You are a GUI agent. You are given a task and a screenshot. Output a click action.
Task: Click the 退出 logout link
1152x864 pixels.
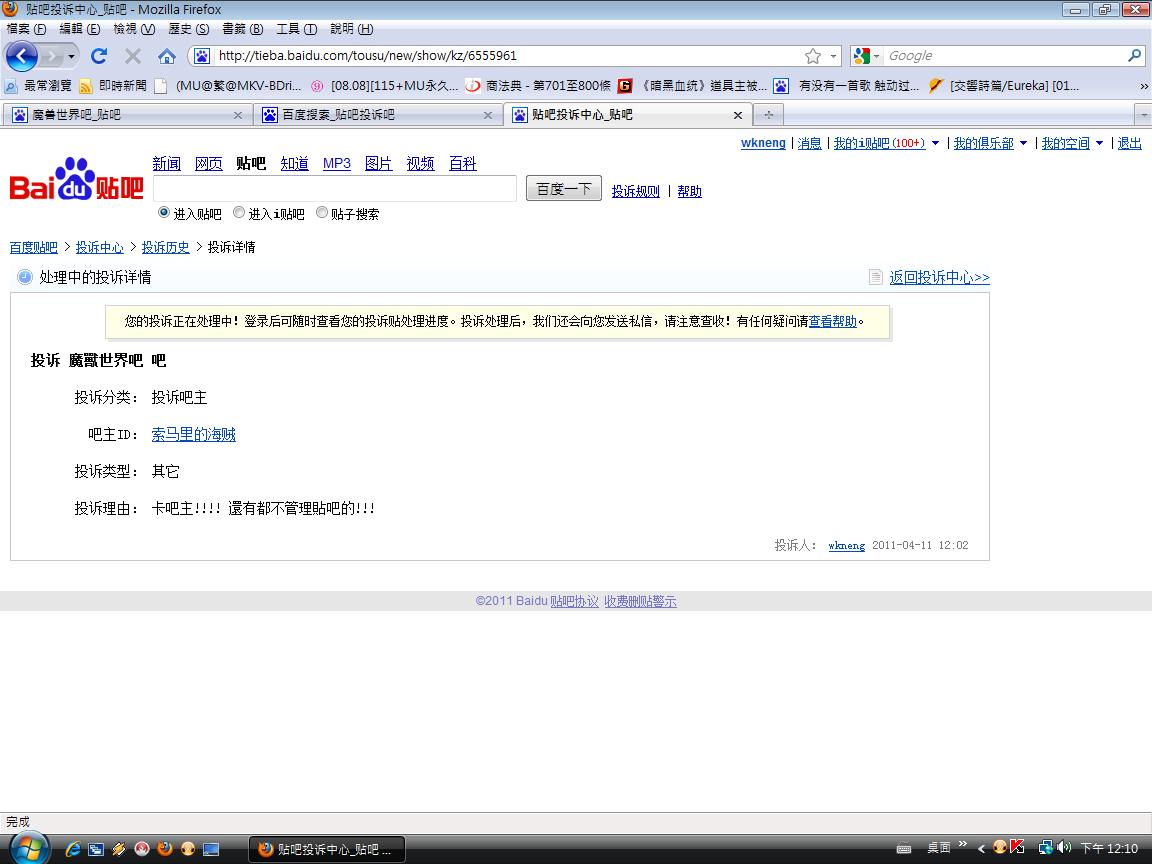[1130, 143]
